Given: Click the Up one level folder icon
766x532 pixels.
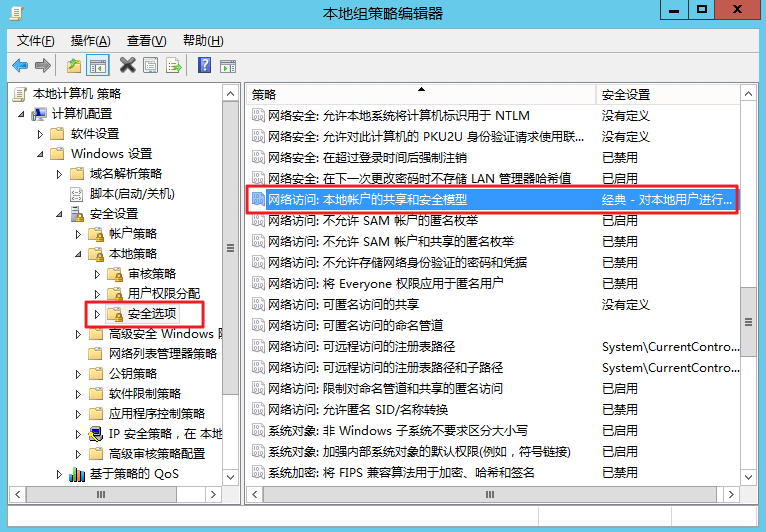Looking at the screenshot, I should 74,65.
